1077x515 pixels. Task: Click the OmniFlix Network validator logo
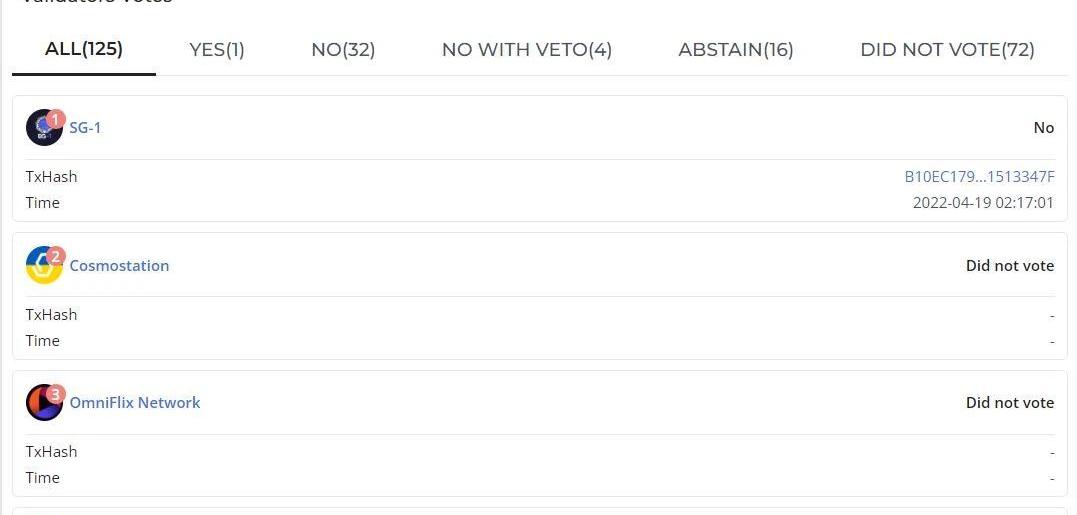[42, 404]
